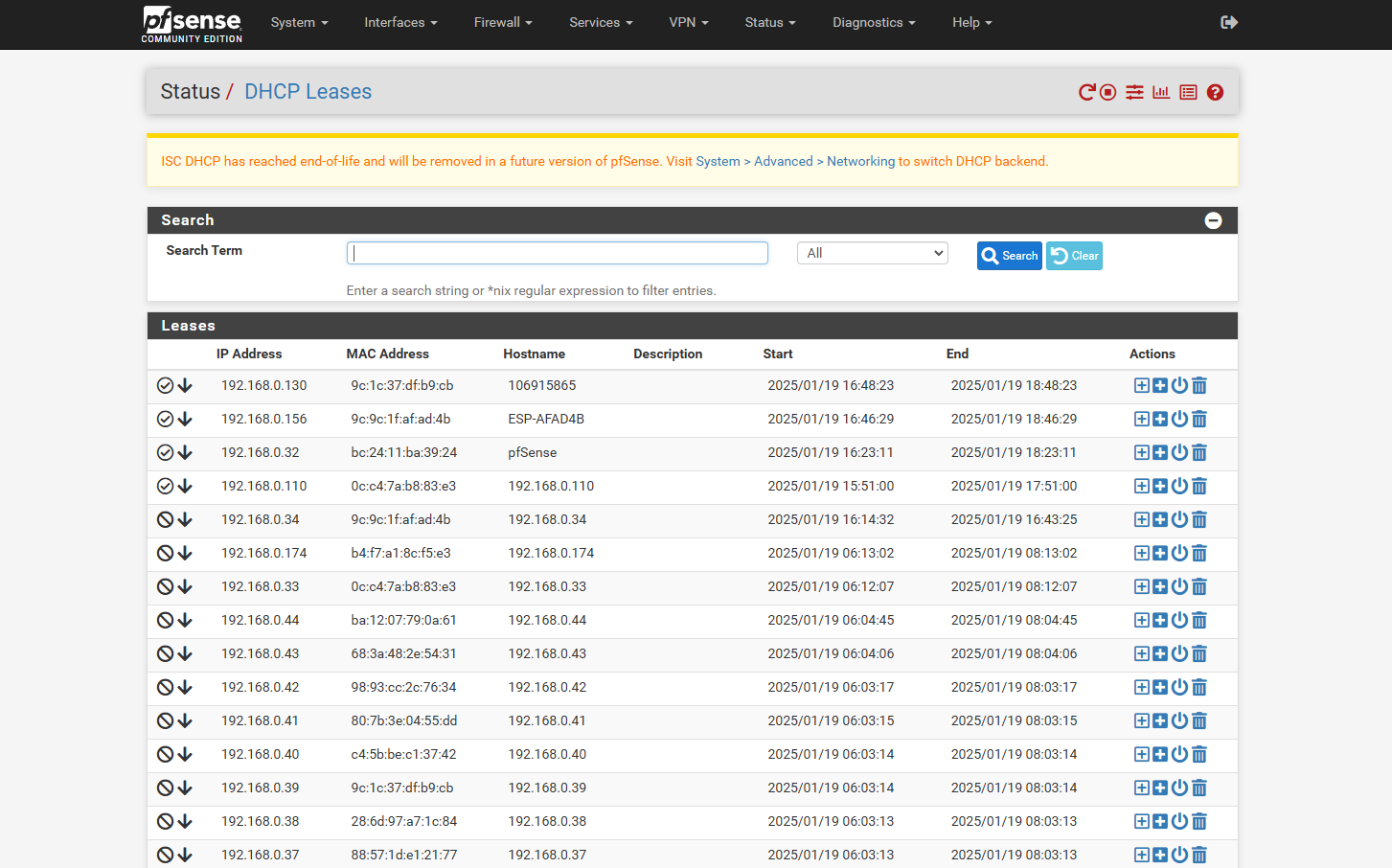Sort by MAC Address column header
This screenshot has height=868, width=1392.
tap(388, 354)
